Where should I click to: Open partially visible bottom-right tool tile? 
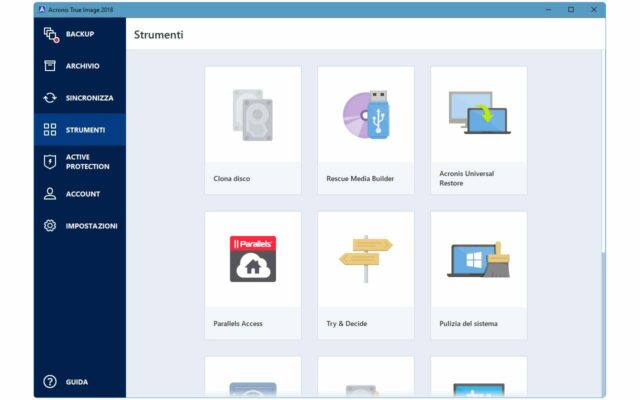479,378
